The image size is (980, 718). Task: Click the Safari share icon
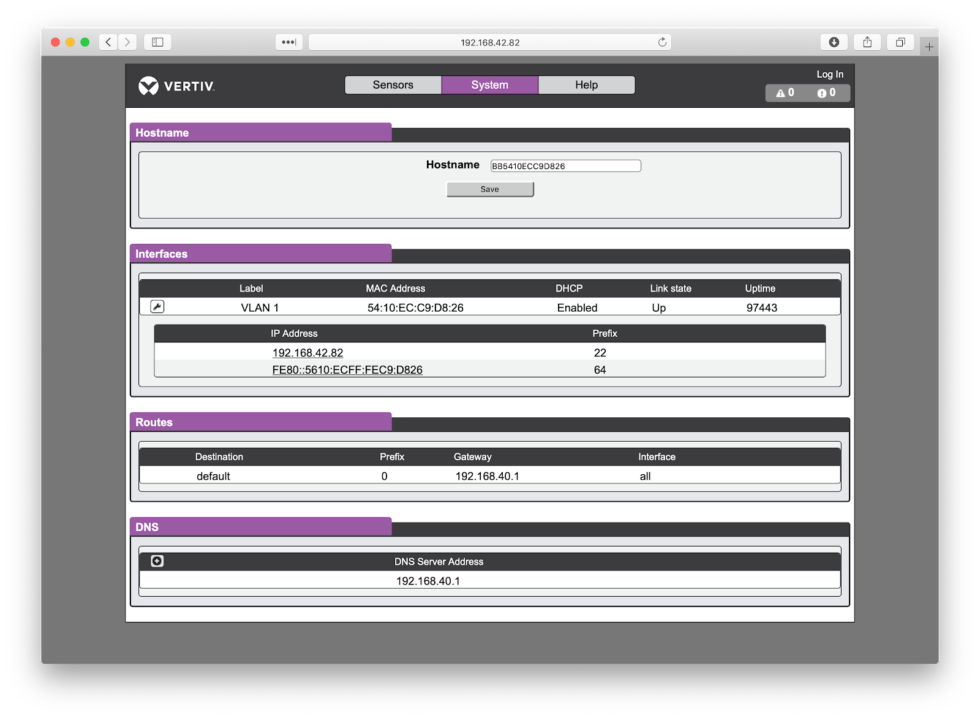[x=867, y=42]
